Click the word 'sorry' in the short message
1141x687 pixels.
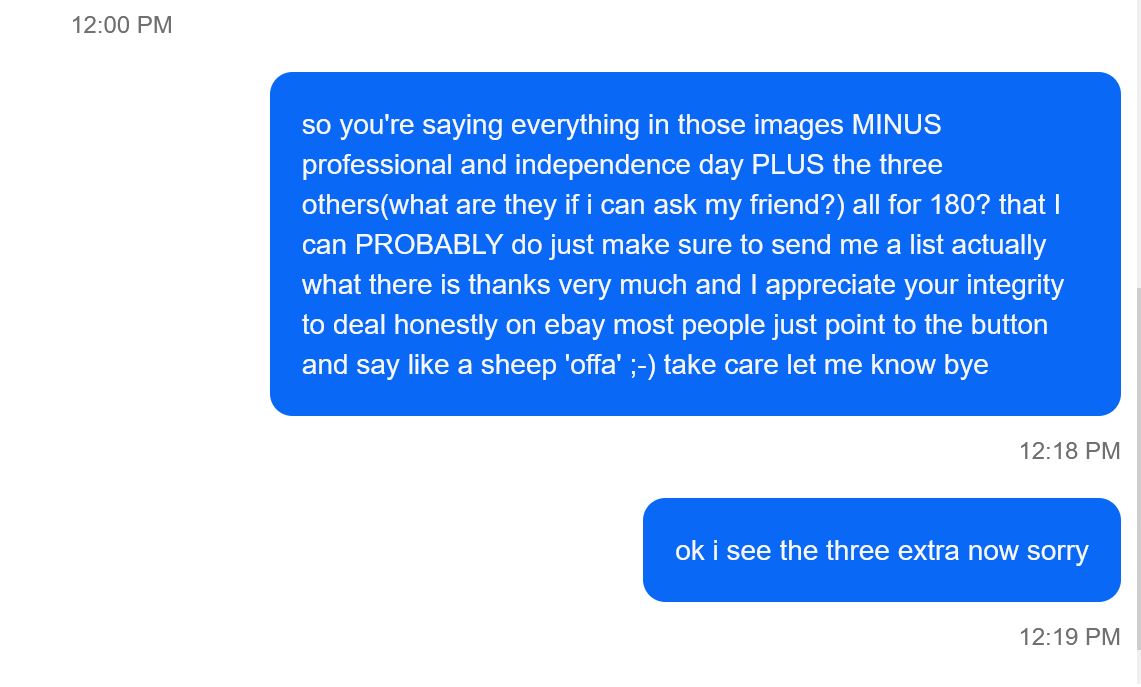coord(1057,551)
